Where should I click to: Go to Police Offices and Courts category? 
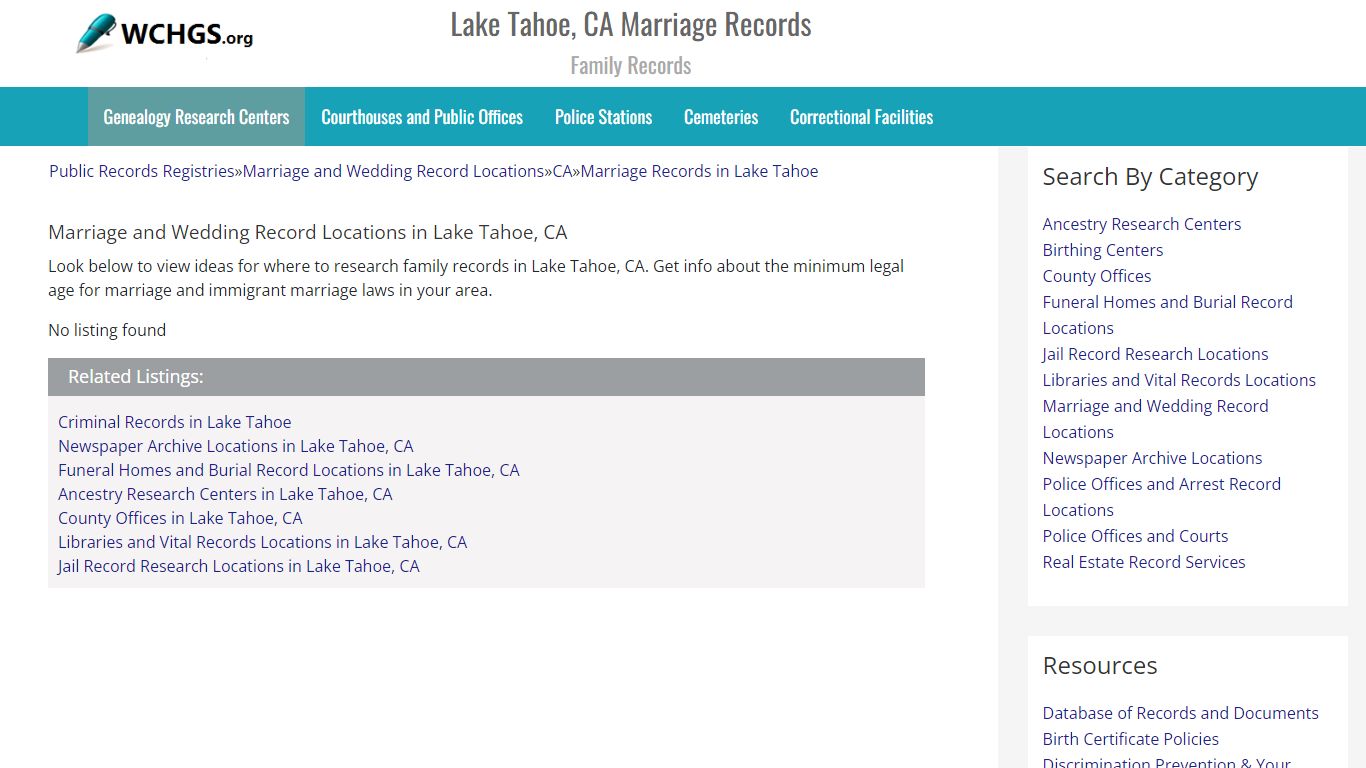pos(1135,536)
